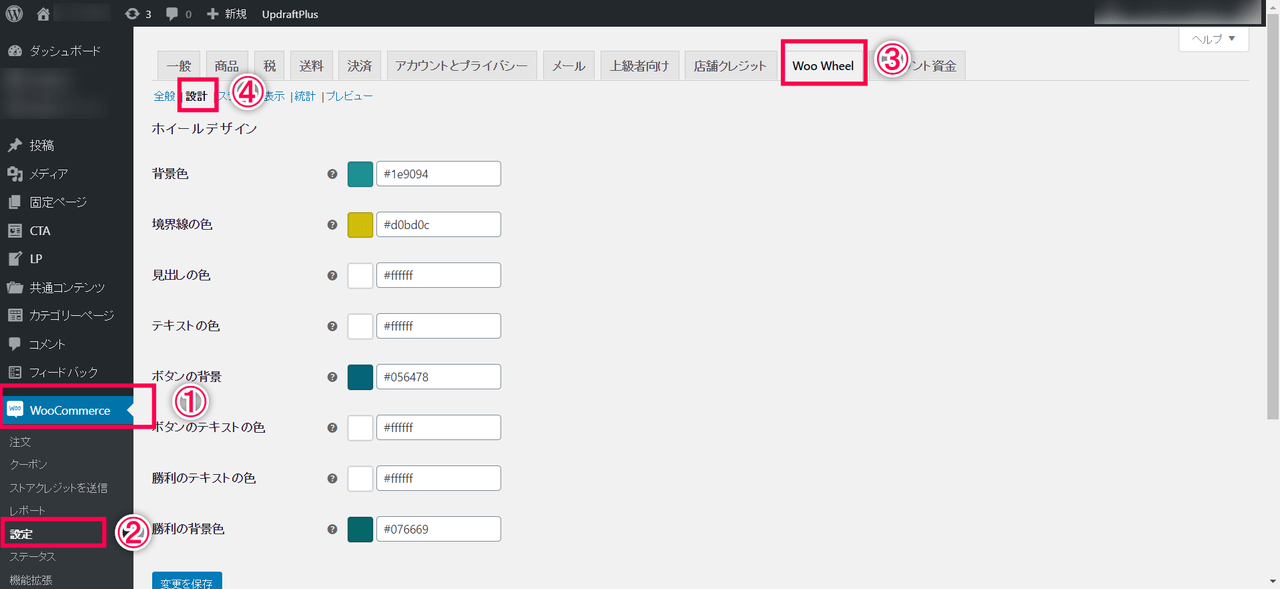Show help tip for 境界線の色
Screen dimensions: 1280x589
point(332,225)
